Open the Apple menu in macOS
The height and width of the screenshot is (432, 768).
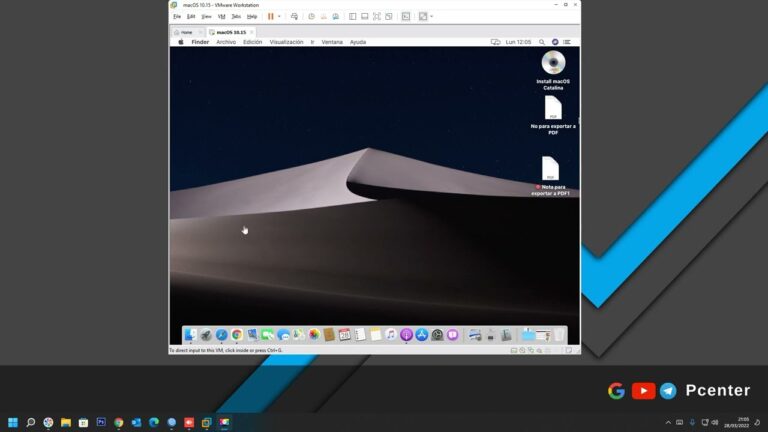coord(181,42)
